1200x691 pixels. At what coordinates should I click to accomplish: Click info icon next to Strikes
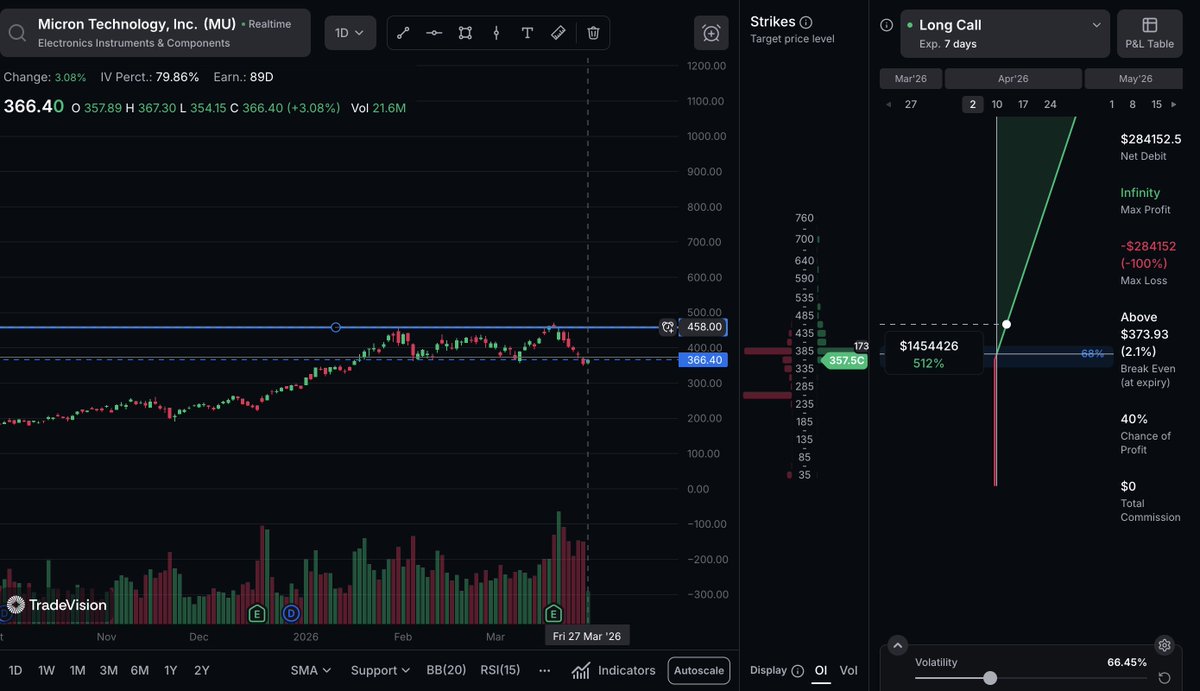coord(807,22)
